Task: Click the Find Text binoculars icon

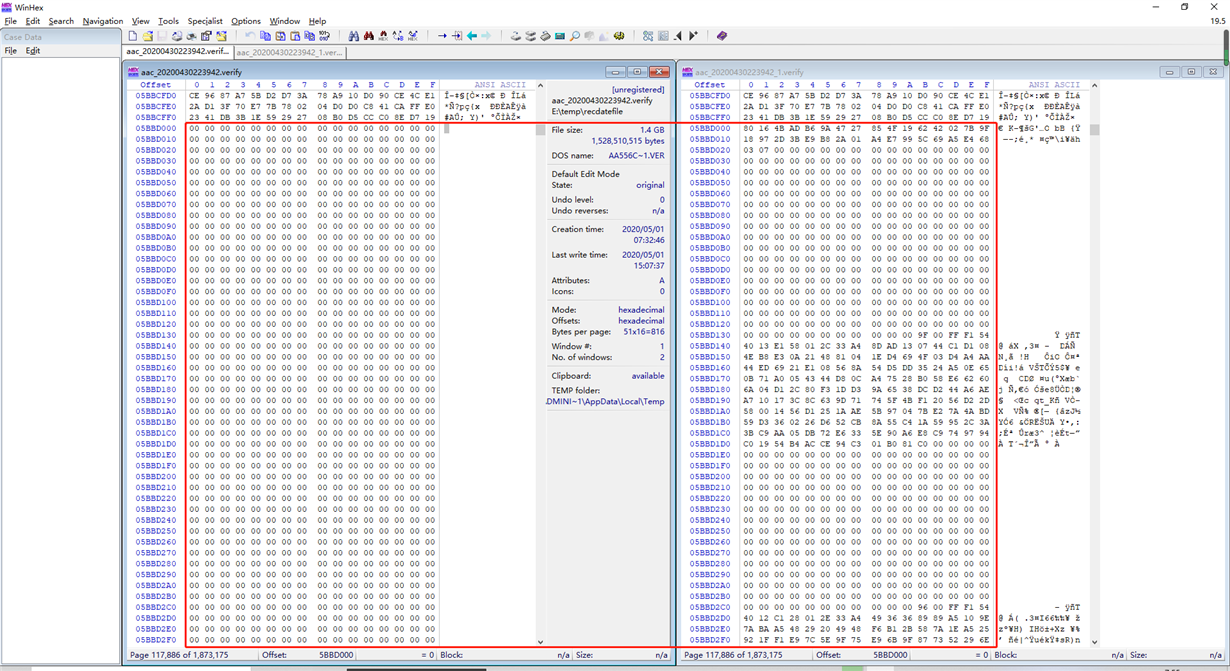Action: point(354,36)
